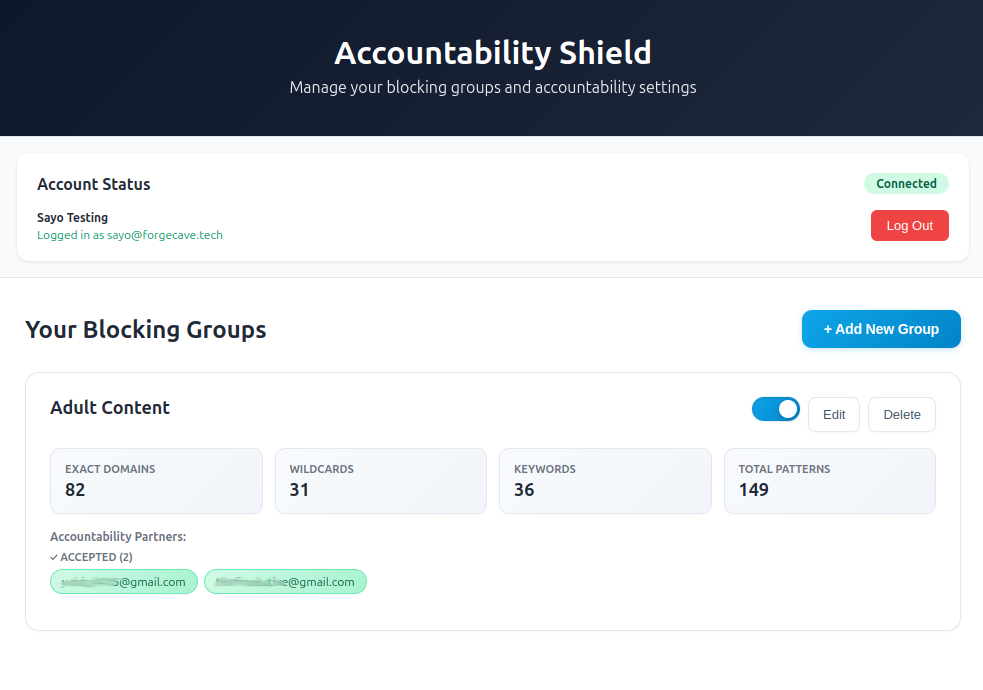Select the Adult Content group title
The height and width of the screenshot is (690, 983).
click(109, 407)
